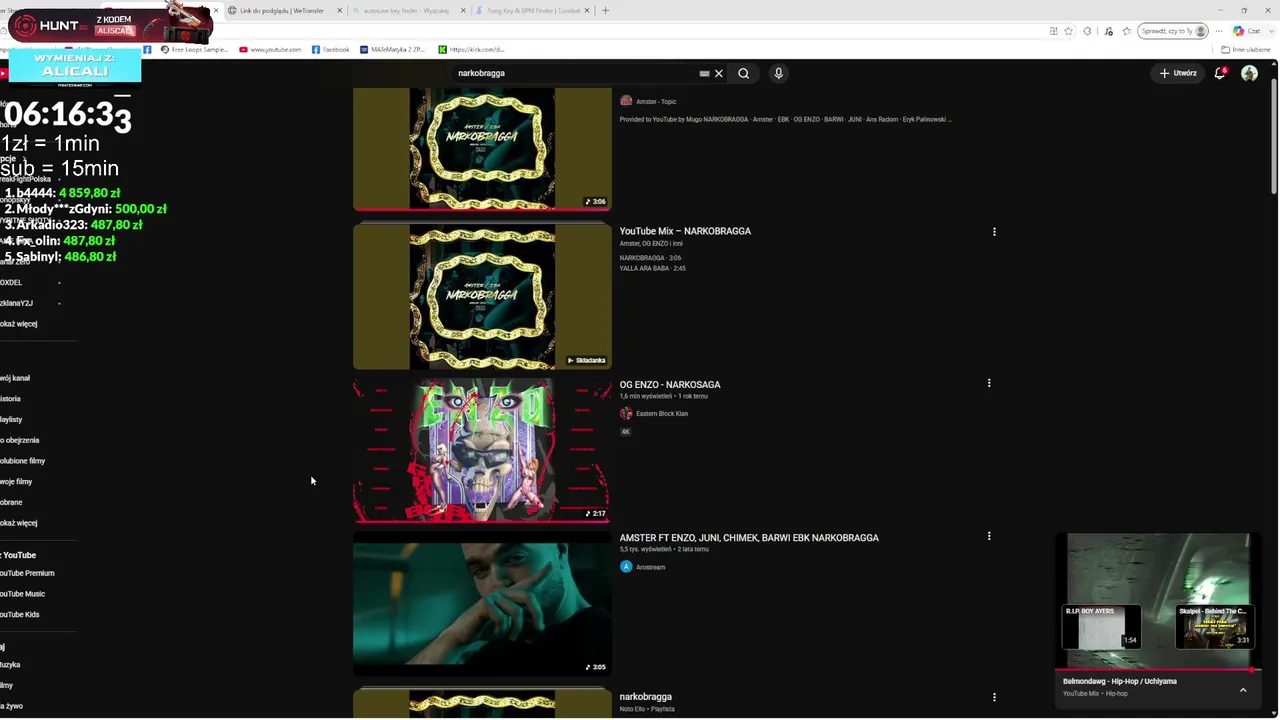Go to the Eastern Block Klan channel name
This screenshot has height=720, width=1280.
pos(662,414)
